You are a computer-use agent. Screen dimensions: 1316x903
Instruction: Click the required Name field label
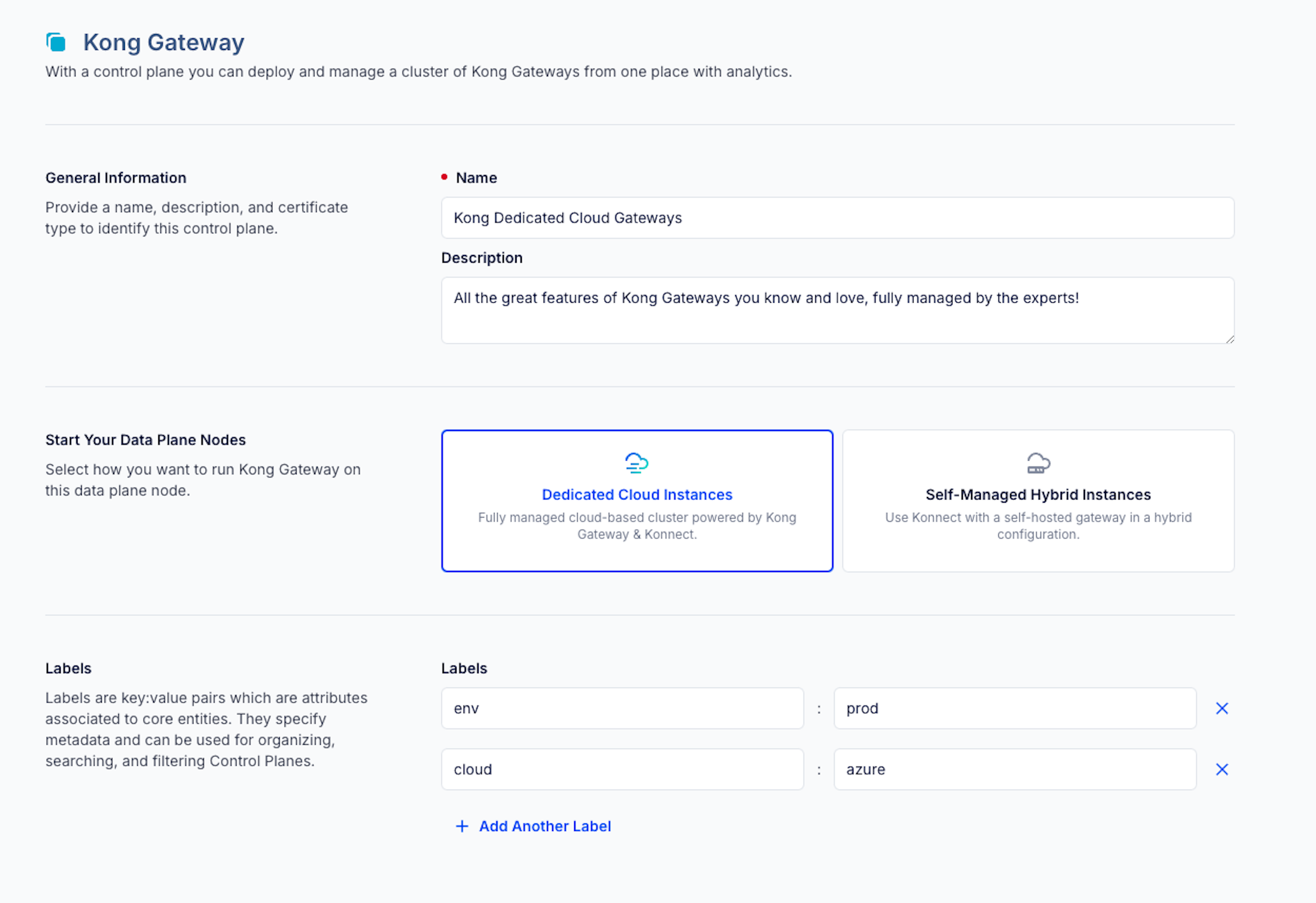[x=476, y=178]
